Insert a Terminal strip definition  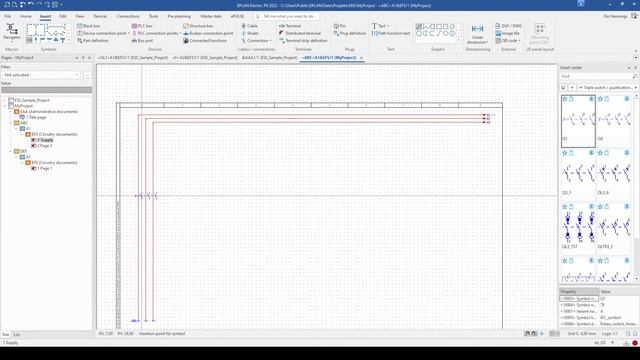(x=303, y=40)
